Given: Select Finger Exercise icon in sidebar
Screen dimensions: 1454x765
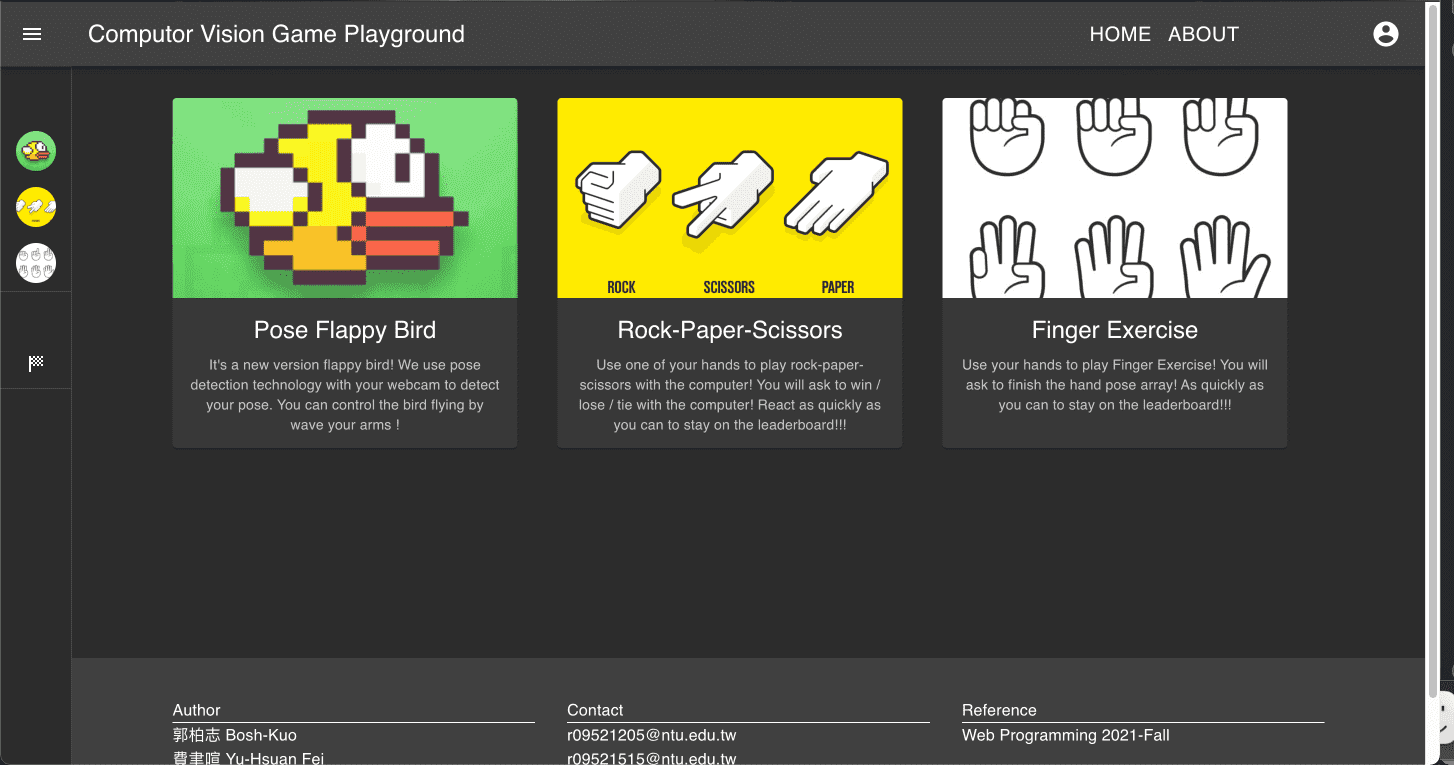Looking at the screenshot, I should (x=36, y=264).
